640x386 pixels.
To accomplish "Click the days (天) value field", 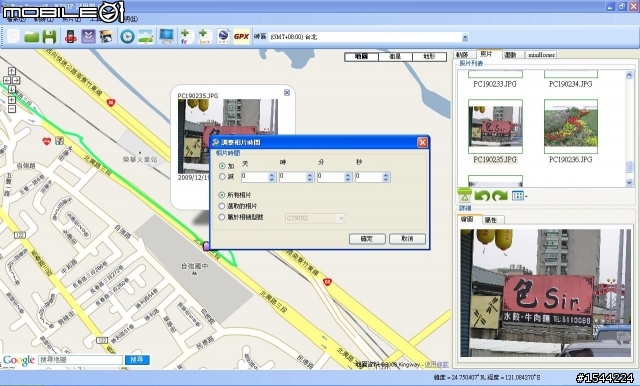I will point(255,177).
